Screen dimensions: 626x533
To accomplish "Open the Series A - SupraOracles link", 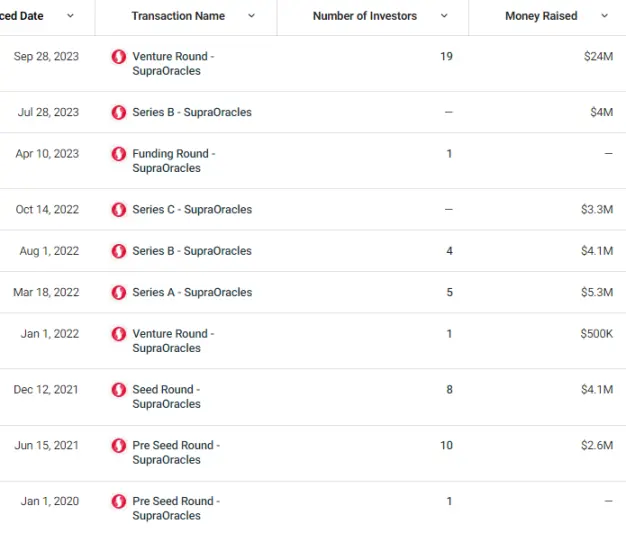I will click(x=192, y=293).
